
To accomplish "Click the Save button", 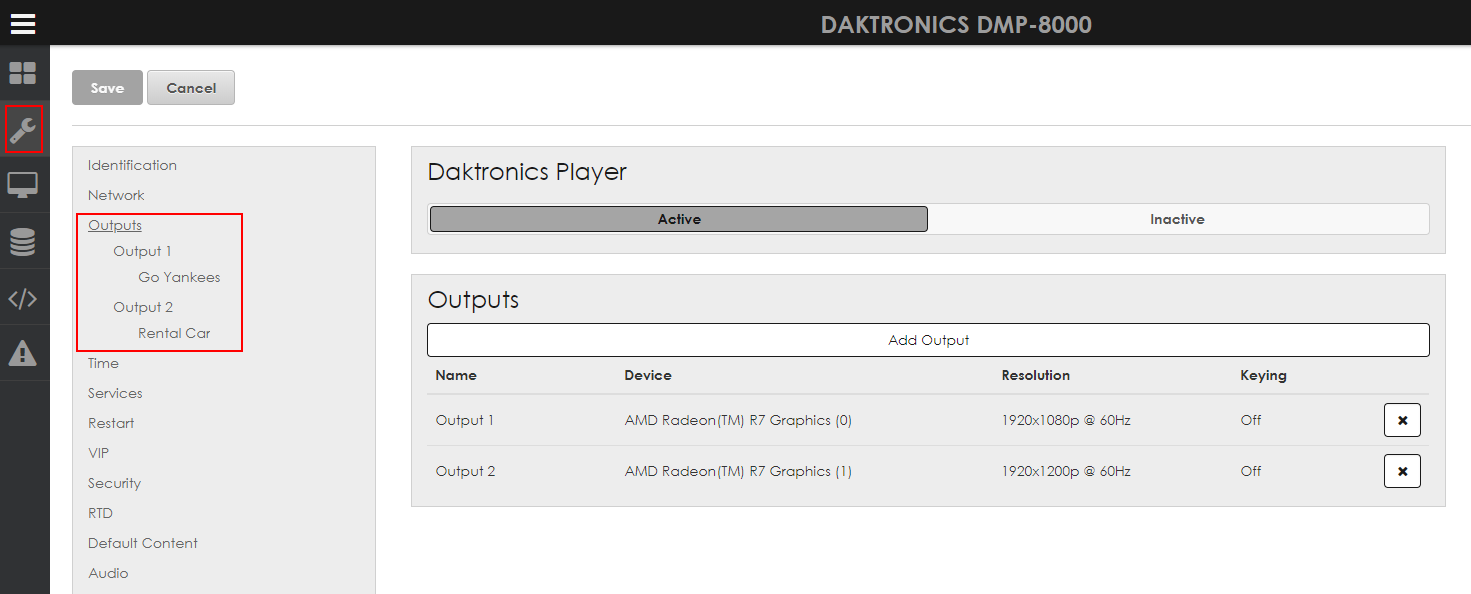I will pyautogui.click(x=107, y=88).
